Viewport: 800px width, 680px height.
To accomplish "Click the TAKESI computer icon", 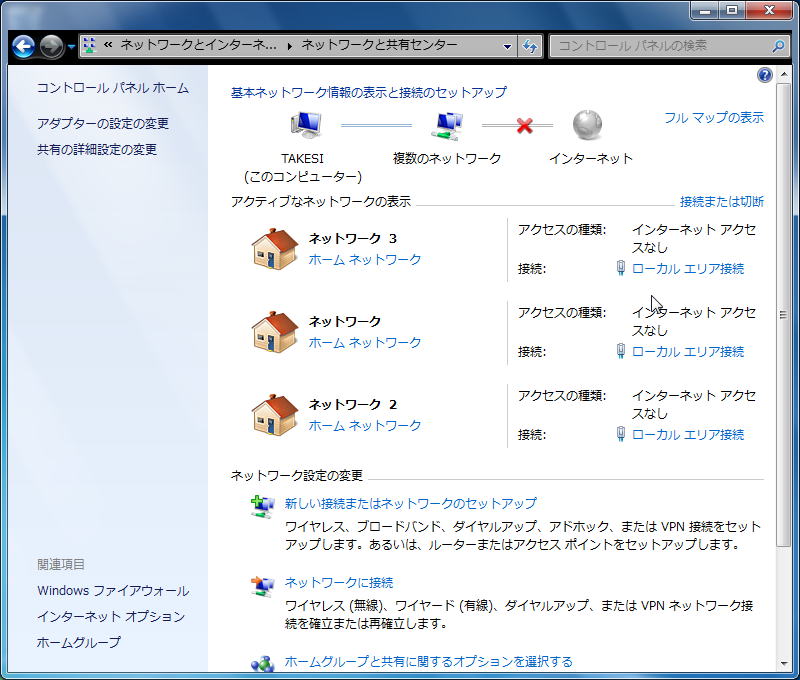I will coord(306,125).
